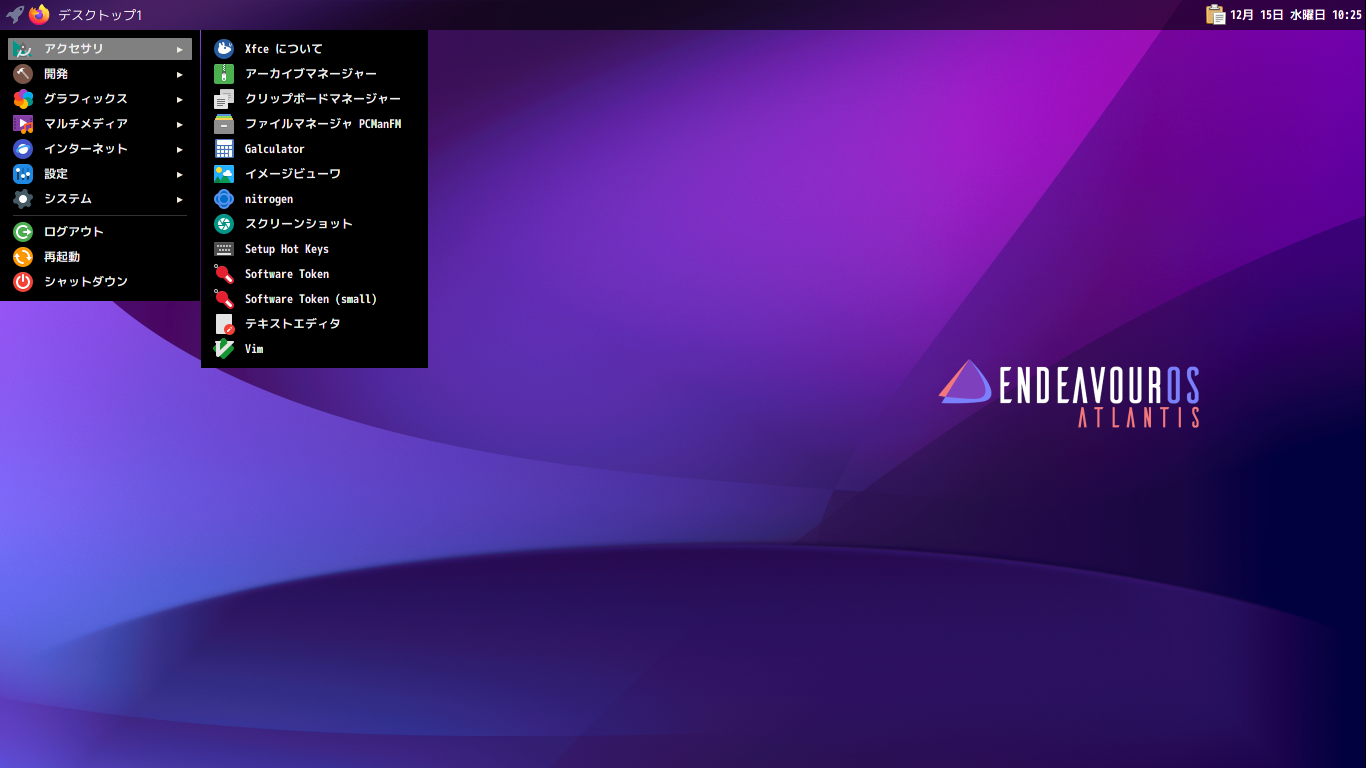Open the 開発 menu category
The width and height of the screenshot is (1366, 768).
tap(100, 74)
